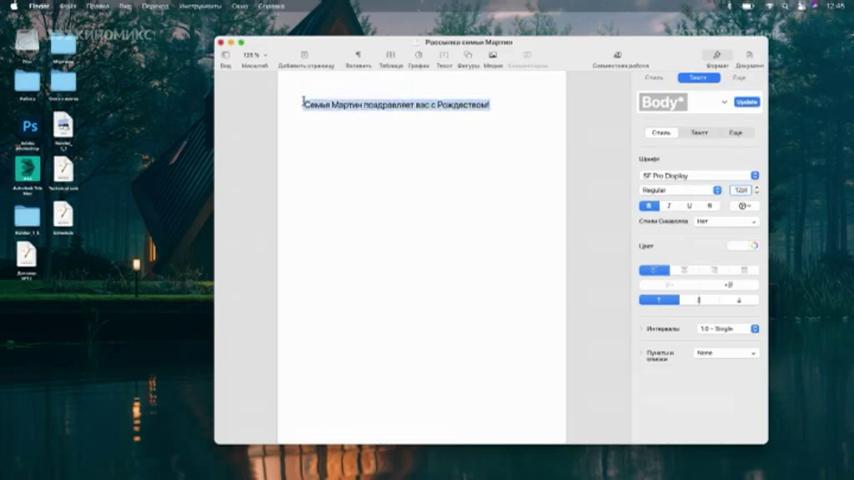Open the Правка menu in the menu bar
Screen dimensions: 854x480
coord(97,6)
